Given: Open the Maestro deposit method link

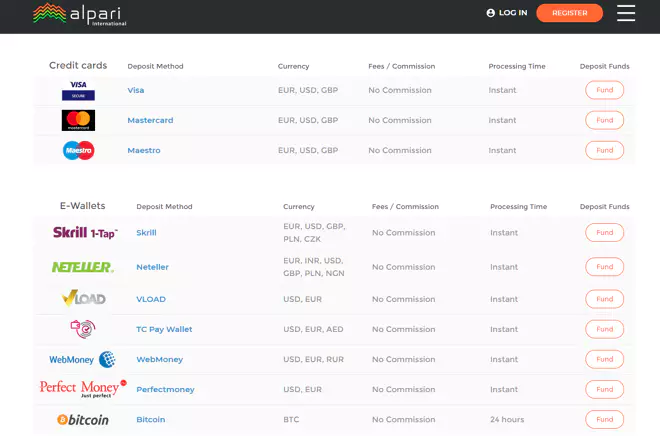Looking at the screenshot, I should tap(144, 150).
